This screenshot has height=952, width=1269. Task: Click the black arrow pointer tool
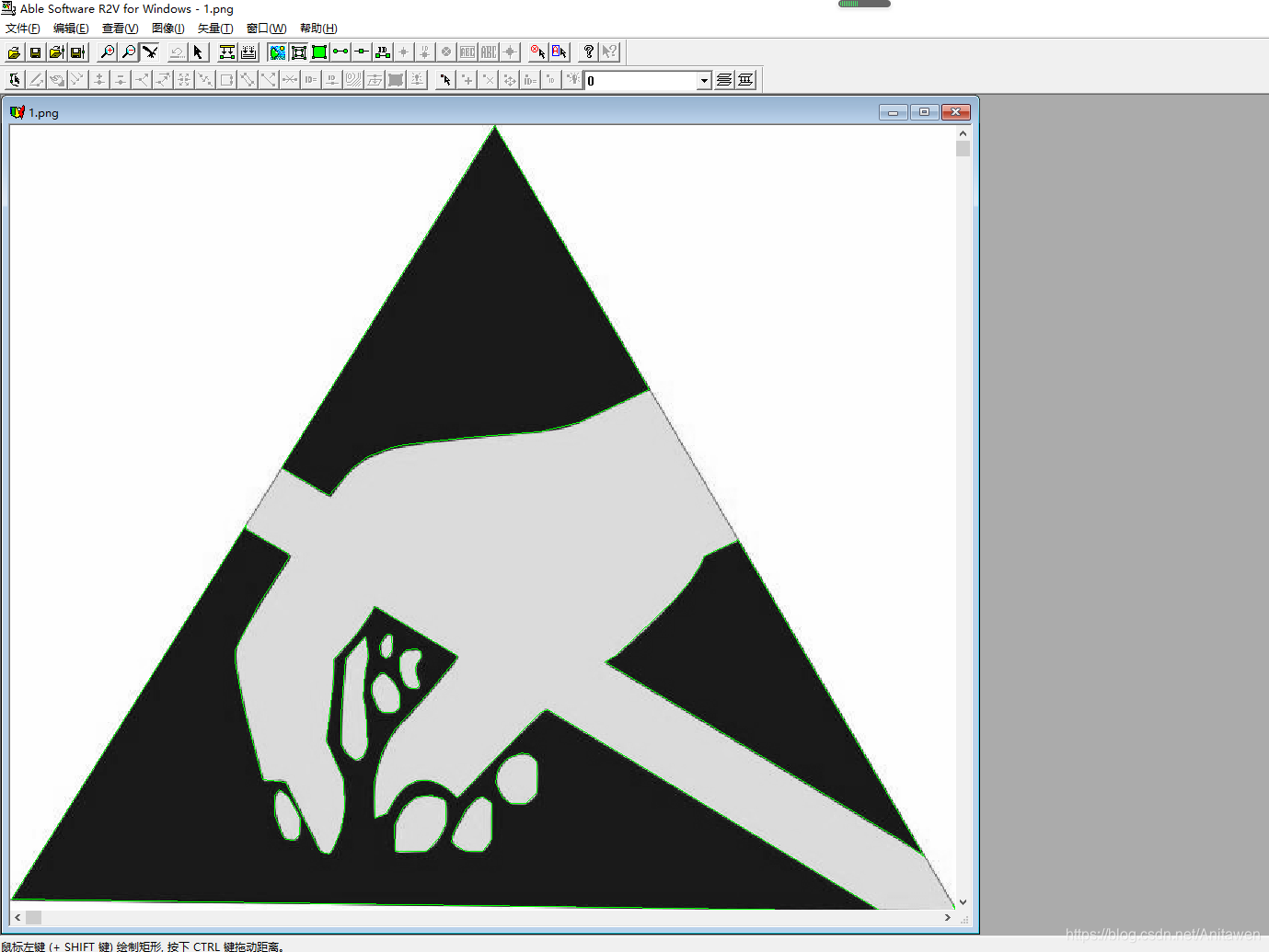tap(198, 52)
